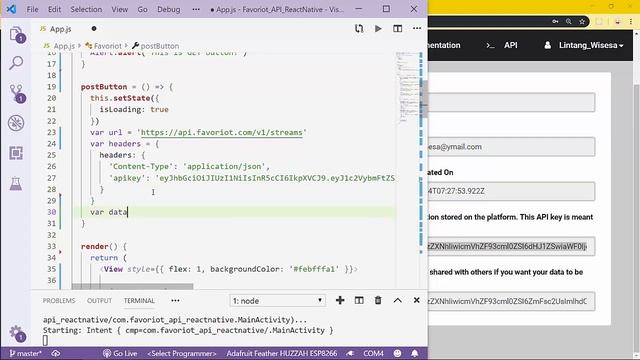Viewport: 640px width, 360px height.
Task: Open the notifications bell in the status bar
Action: coord(414,353)
